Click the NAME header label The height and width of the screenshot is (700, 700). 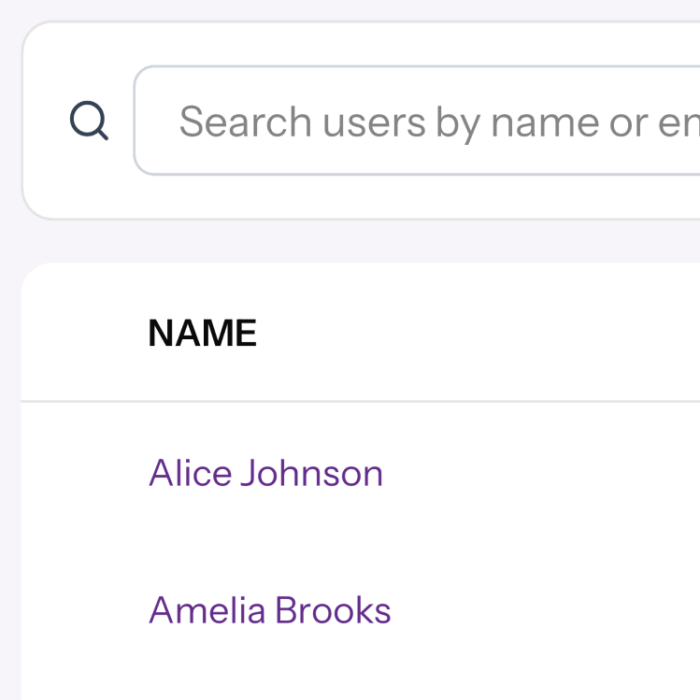coord(202,333)
